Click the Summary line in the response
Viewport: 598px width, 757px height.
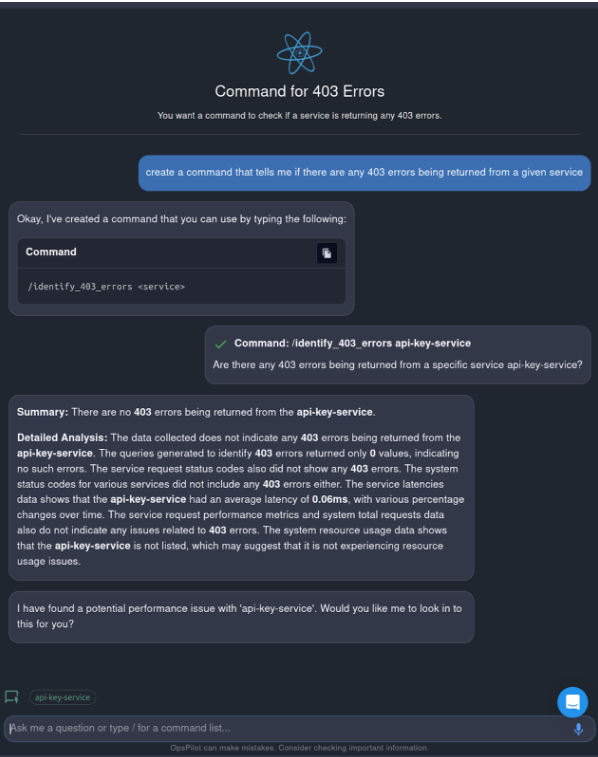[x=196, y=412]
